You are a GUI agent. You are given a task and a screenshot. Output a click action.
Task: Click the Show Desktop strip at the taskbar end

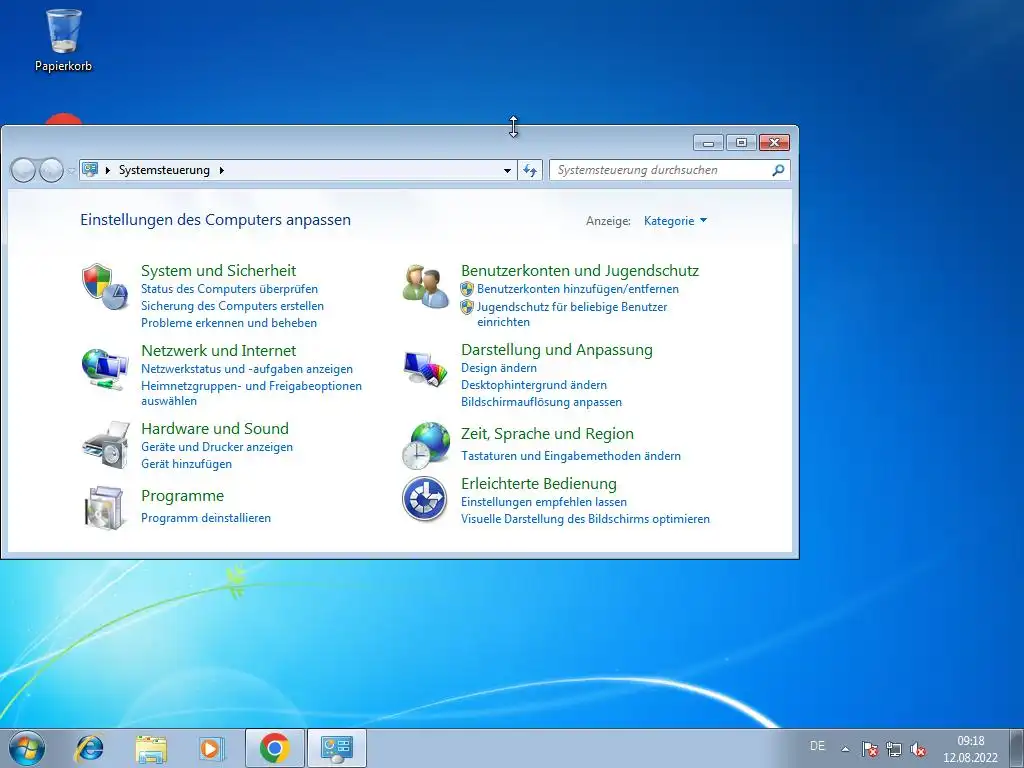(1016, 748)
